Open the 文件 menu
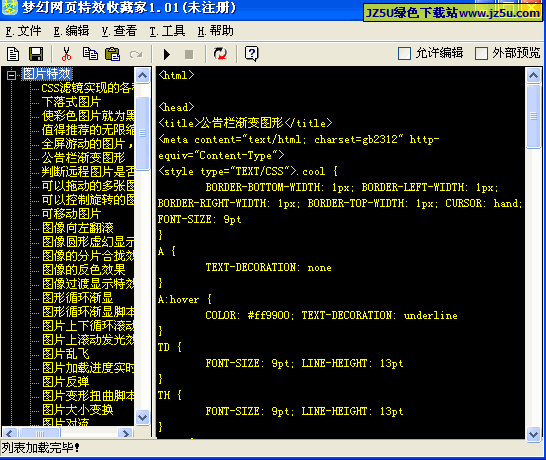This screenshot has height=460, width=546. [23, 31]
